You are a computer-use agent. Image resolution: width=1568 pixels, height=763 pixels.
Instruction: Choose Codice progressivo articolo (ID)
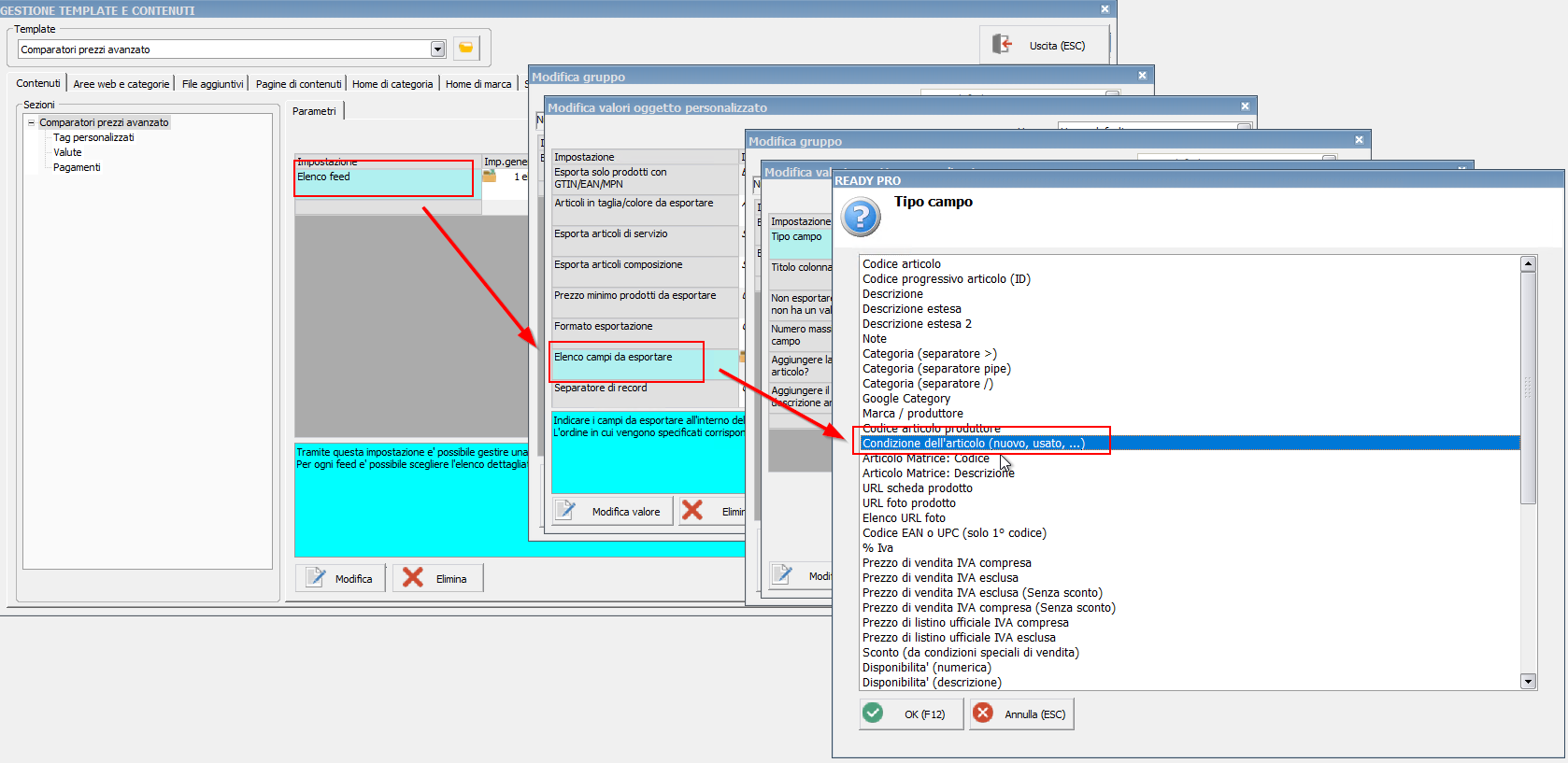pos(947,279)
